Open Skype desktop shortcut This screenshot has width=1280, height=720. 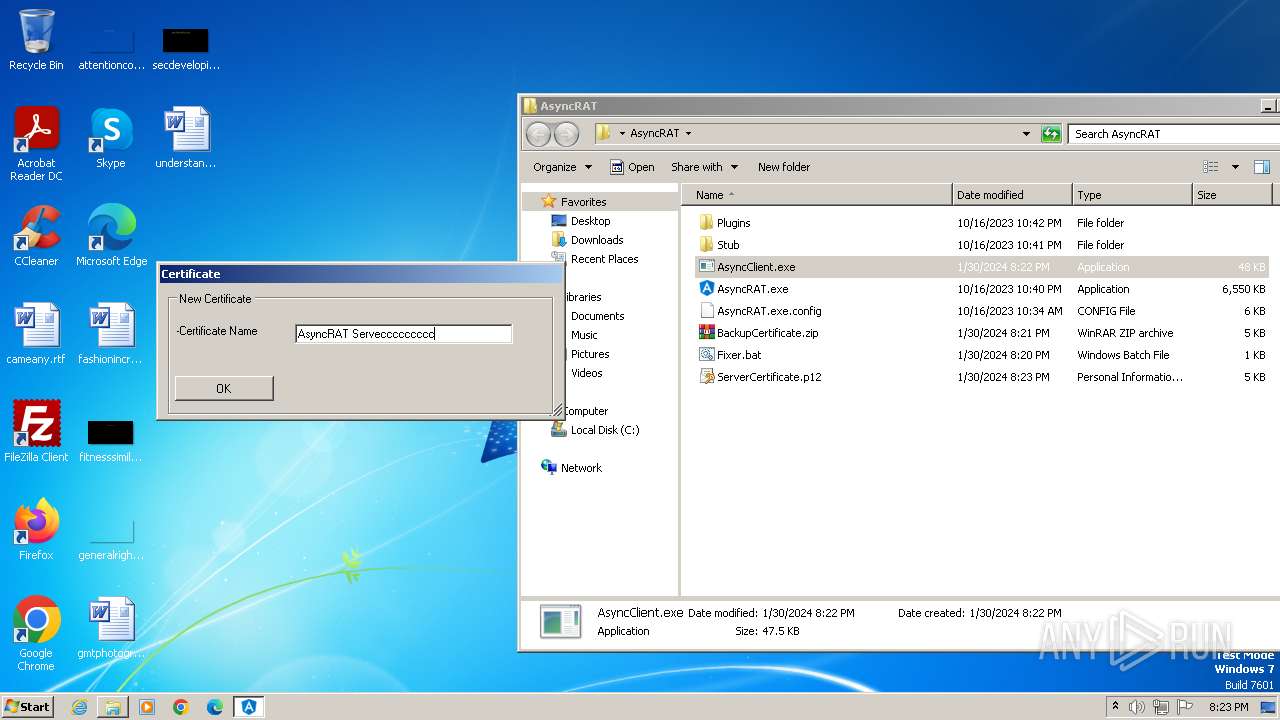coord(111,138)
